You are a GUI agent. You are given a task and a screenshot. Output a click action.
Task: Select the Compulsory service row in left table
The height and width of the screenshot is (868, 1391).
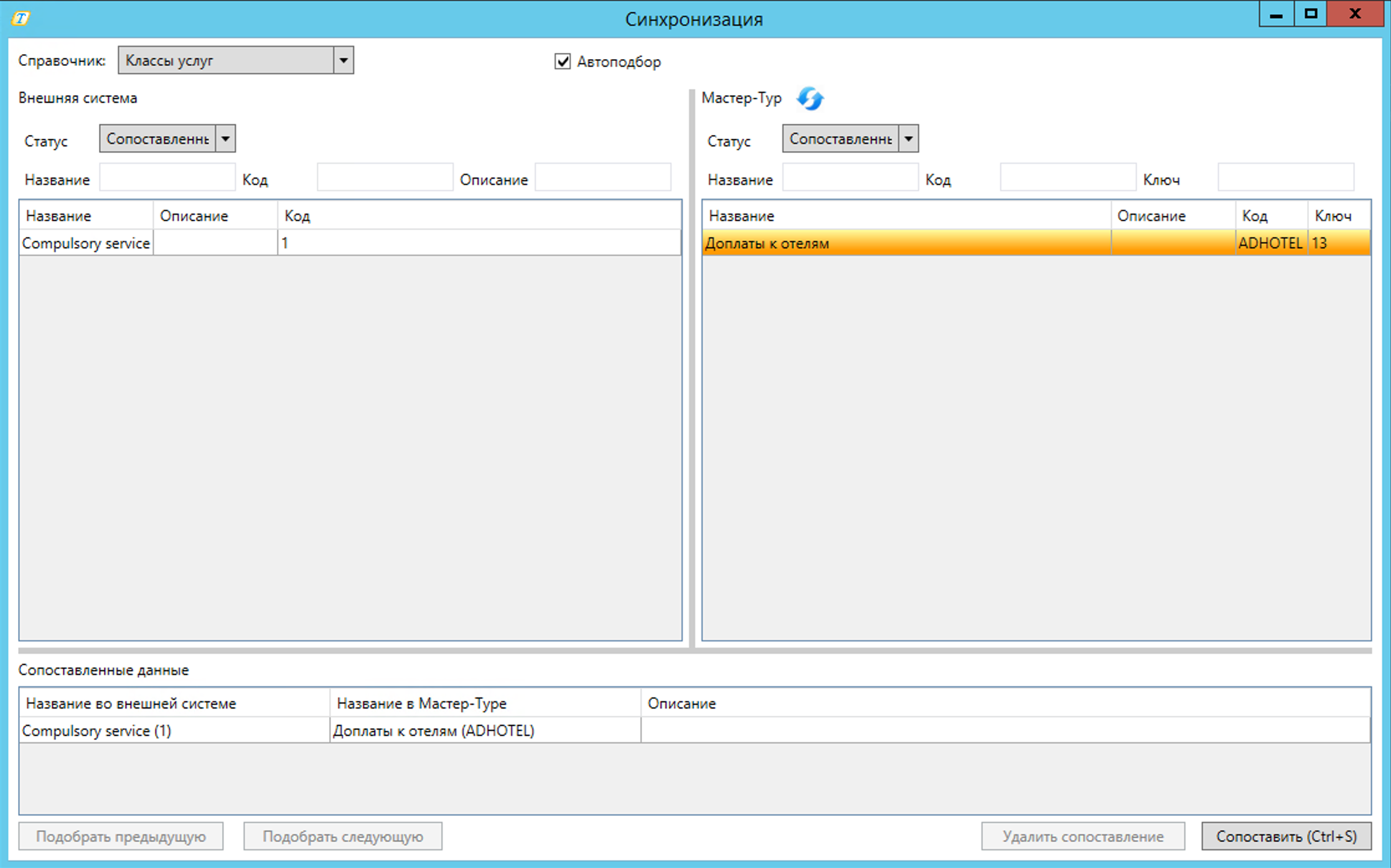pos(86,243)
